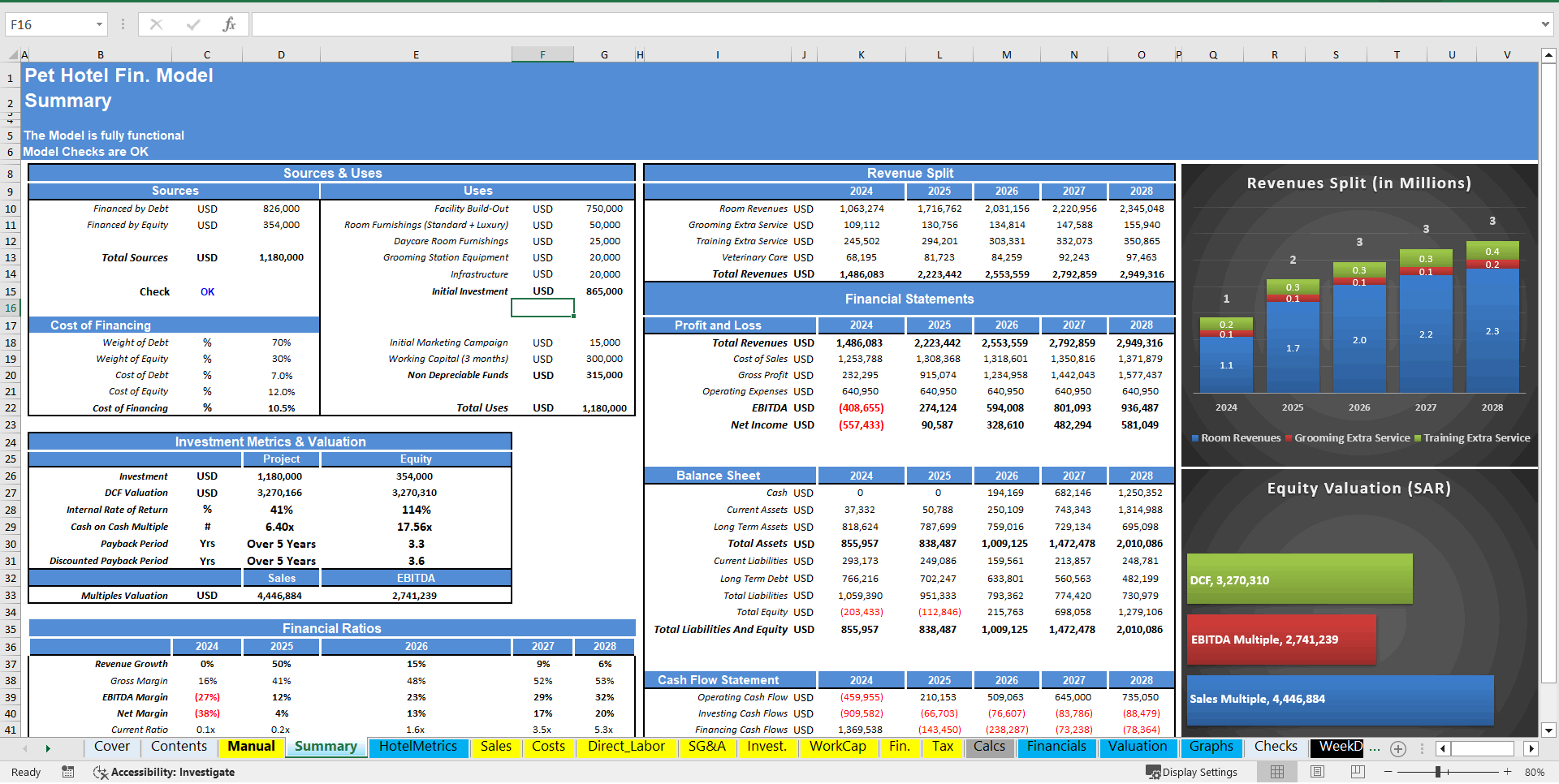Click Revenues Split chart title
Screen dimensions: 1559x784
[x=1358, y=183]
